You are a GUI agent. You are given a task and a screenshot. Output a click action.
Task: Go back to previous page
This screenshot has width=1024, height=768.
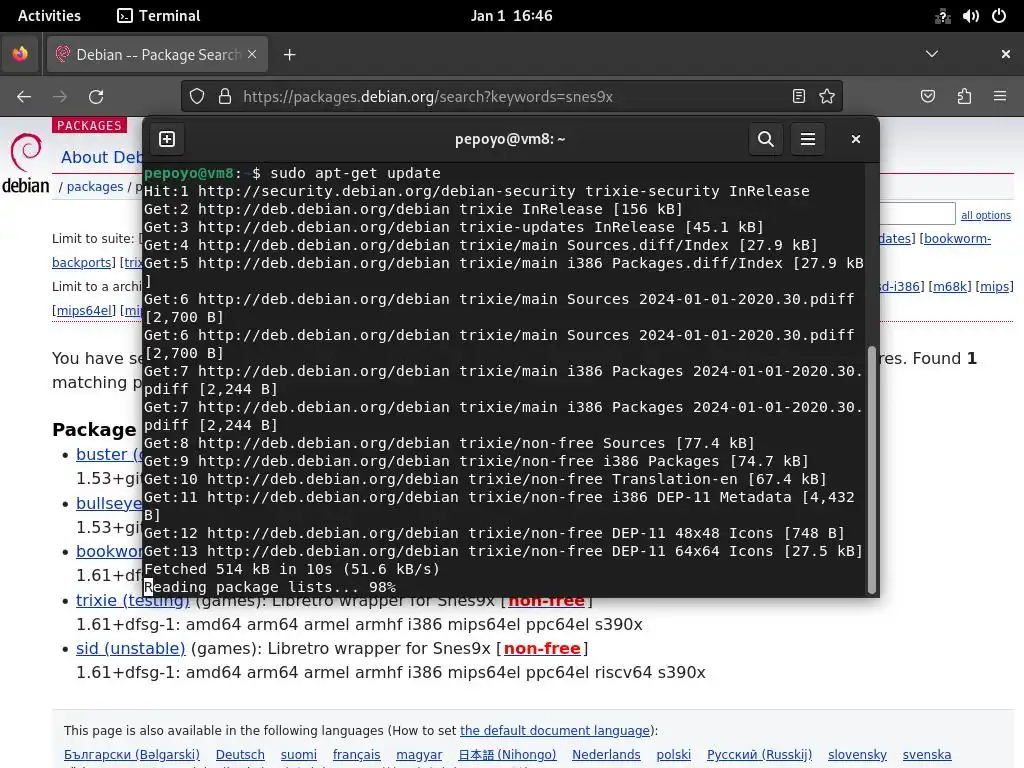click(x=24, y=97)
